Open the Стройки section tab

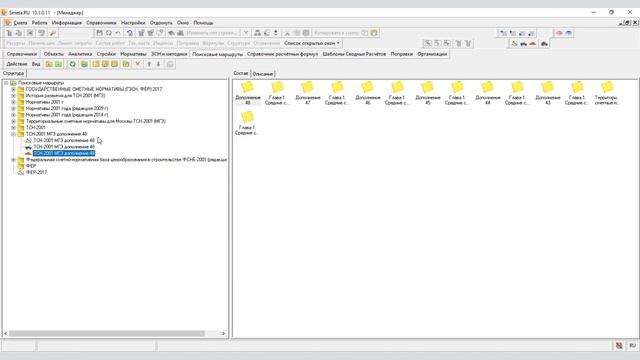106,54
